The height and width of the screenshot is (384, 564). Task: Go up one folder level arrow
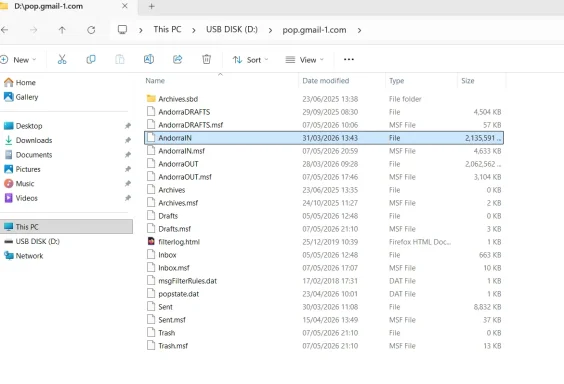[x=62, y=30]
